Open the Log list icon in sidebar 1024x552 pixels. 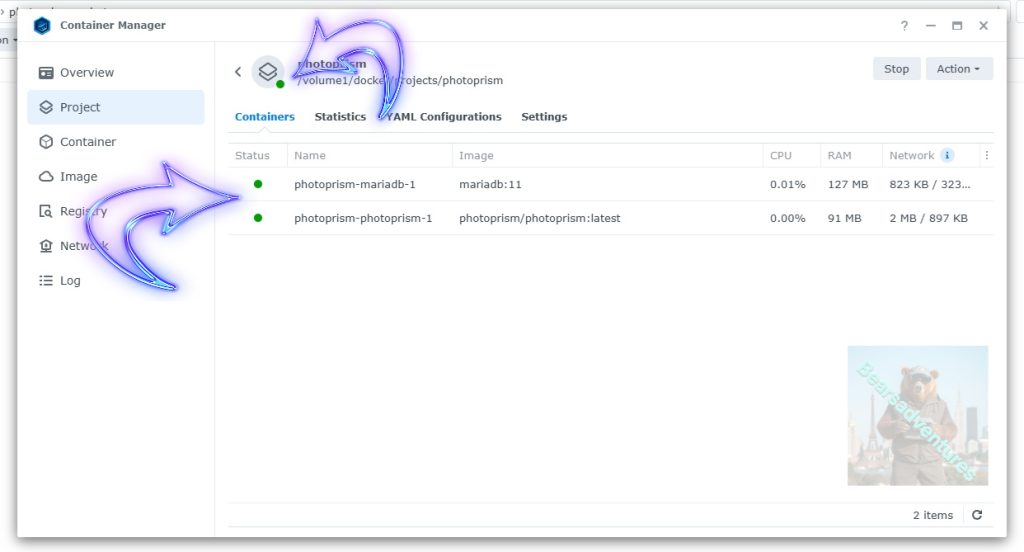(x=46, y=281)
